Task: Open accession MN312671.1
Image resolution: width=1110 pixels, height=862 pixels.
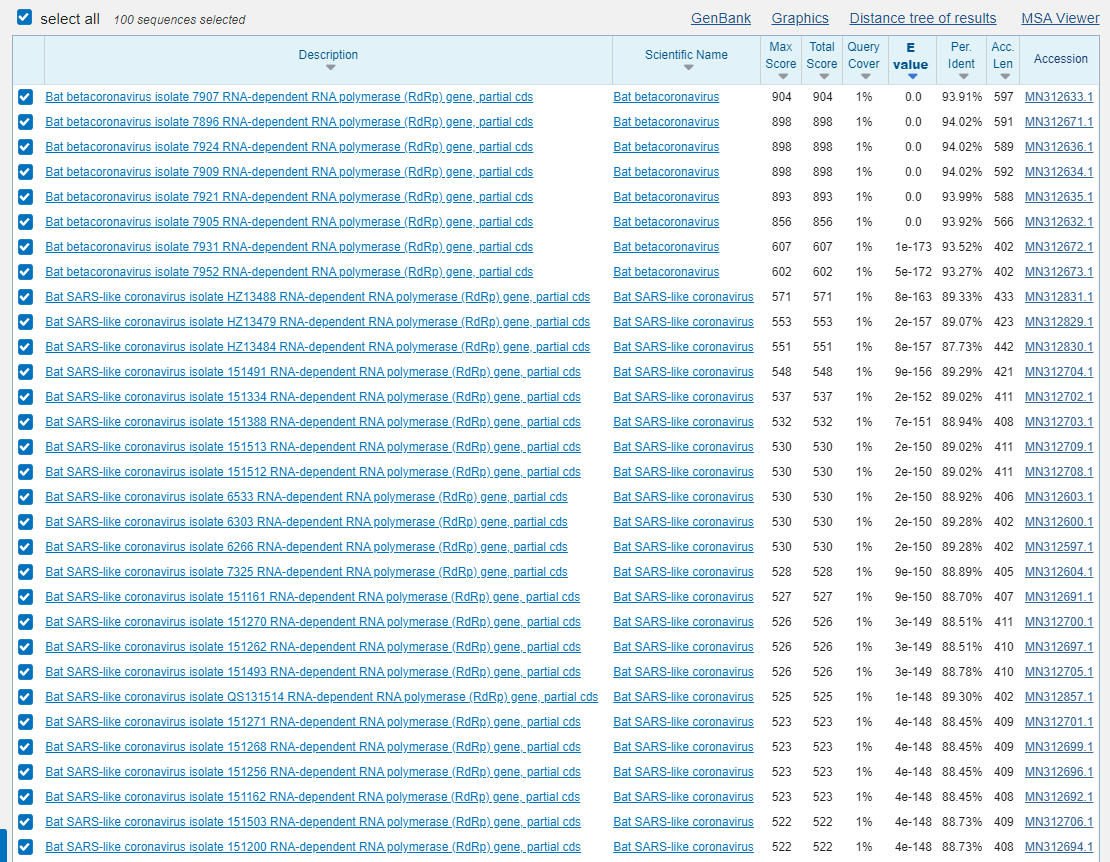Action: (1058, 122)
